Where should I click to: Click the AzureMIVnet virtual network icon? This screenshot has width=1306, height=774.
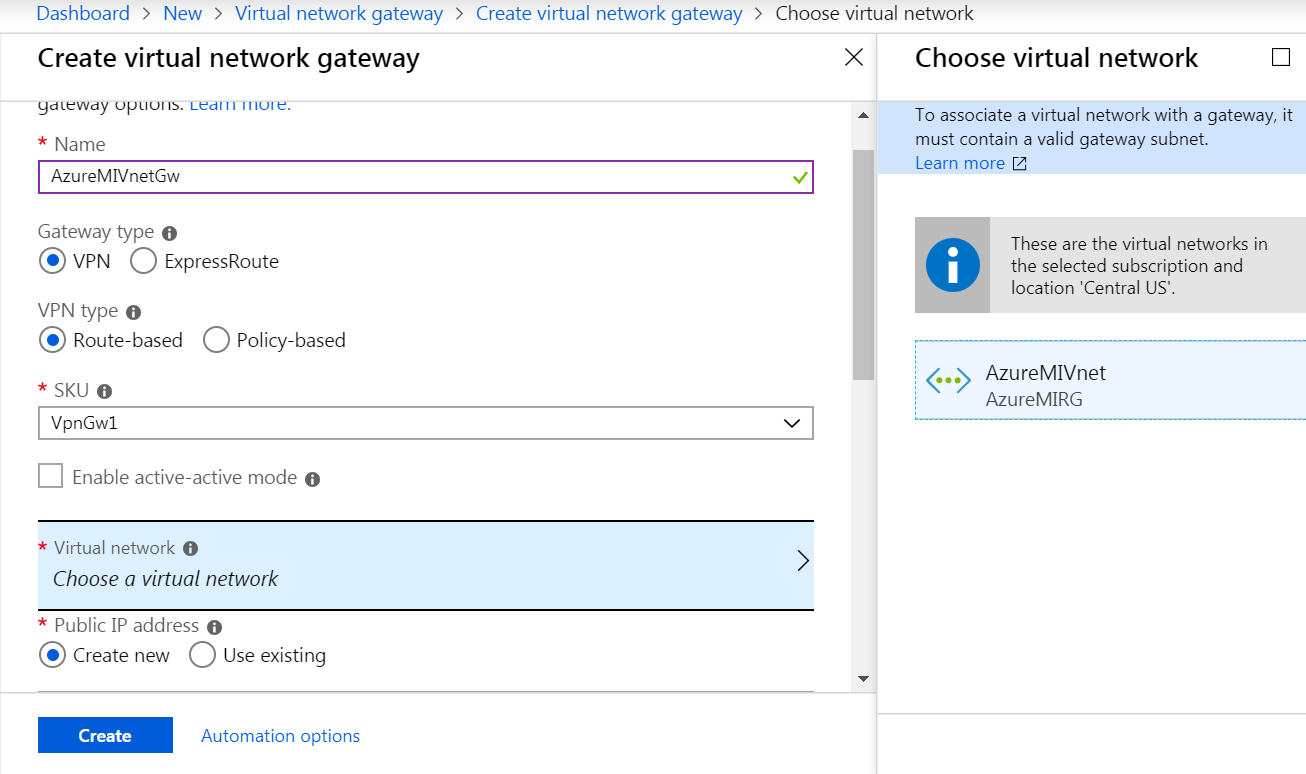[x=946, y=381]
